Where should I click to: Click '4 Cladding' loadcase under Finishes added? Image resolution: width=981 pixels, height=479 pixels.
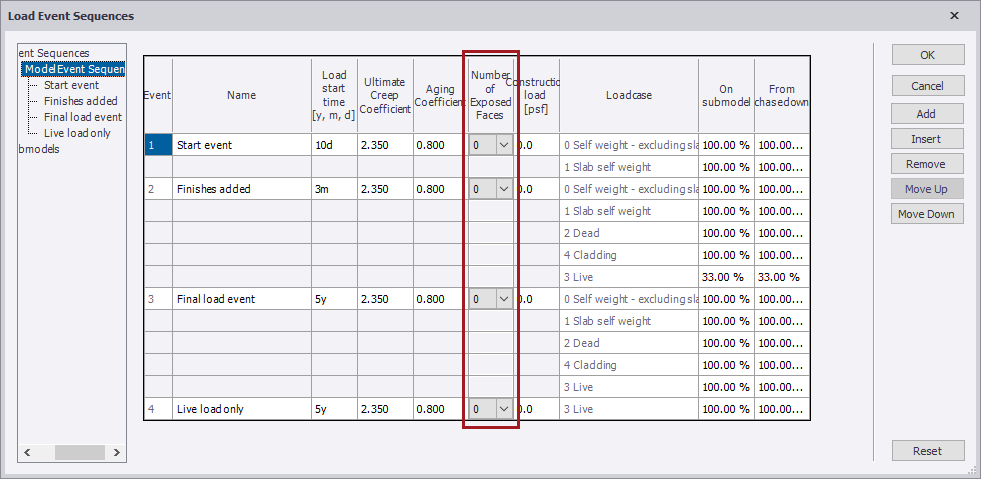point(629,255)
